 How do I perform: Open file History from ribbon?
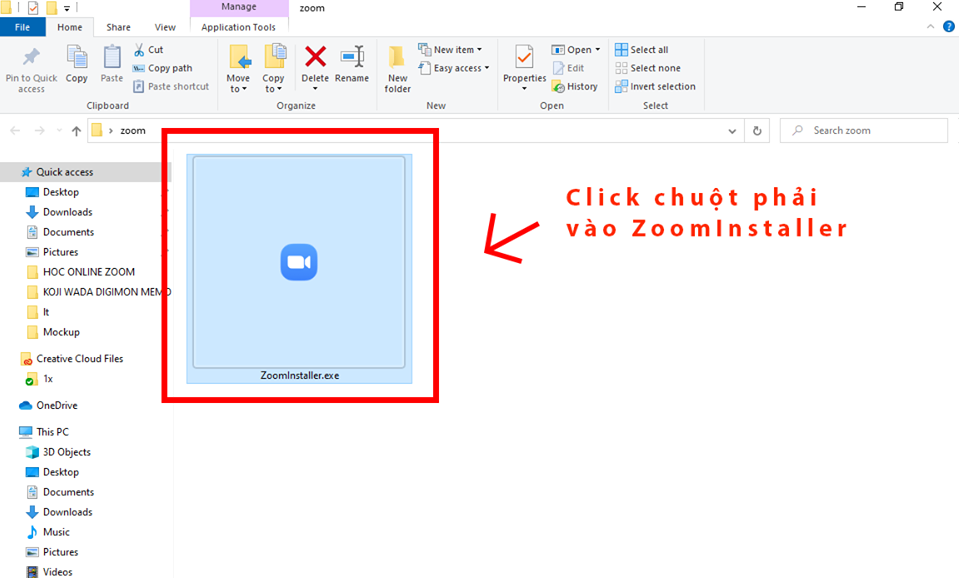click(575, 86)
